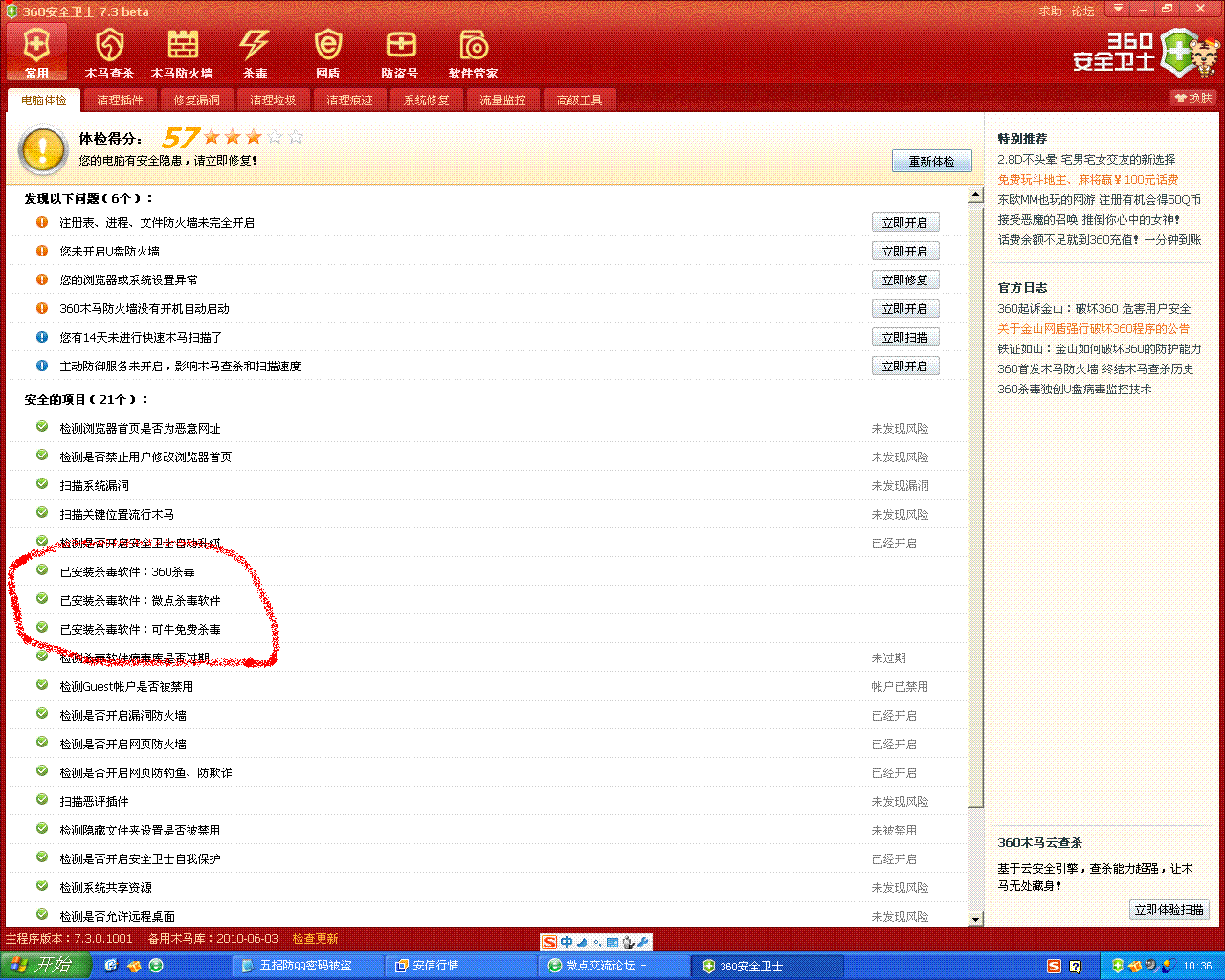Click the scroll down arrow of results list

[975, 920]
